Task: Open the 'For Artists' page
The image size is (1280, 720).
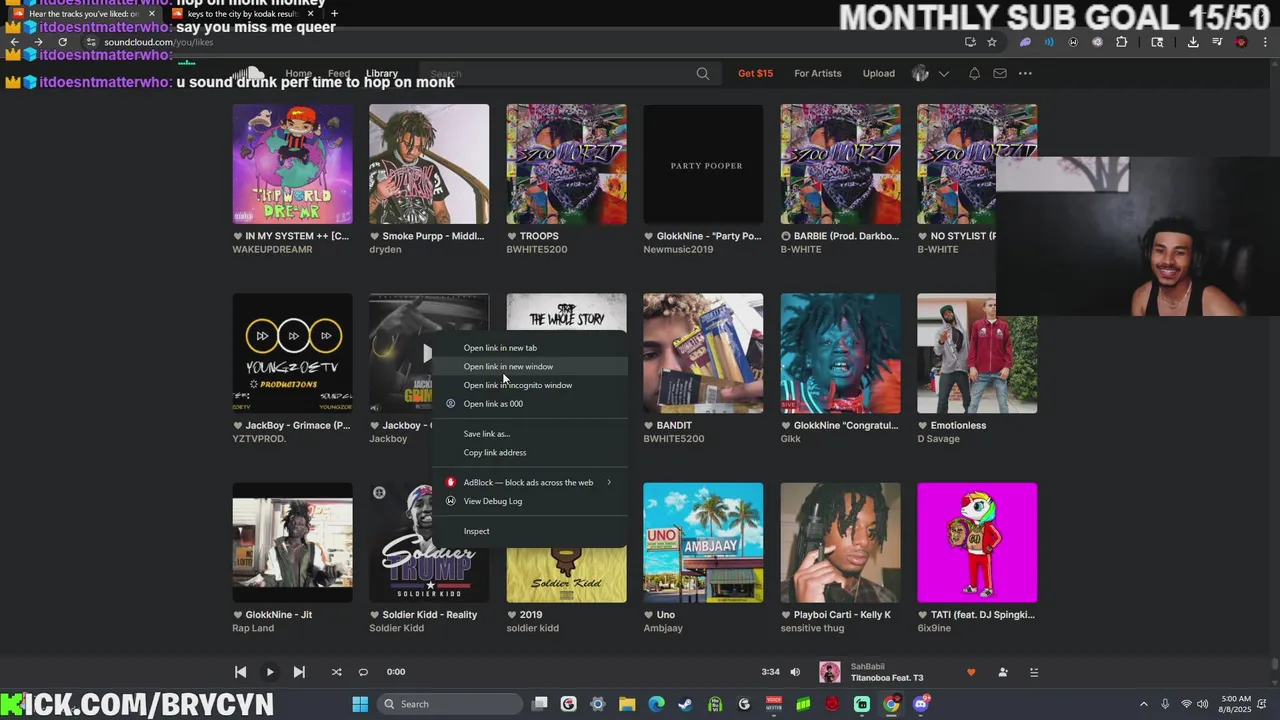Action: [818, 73]
